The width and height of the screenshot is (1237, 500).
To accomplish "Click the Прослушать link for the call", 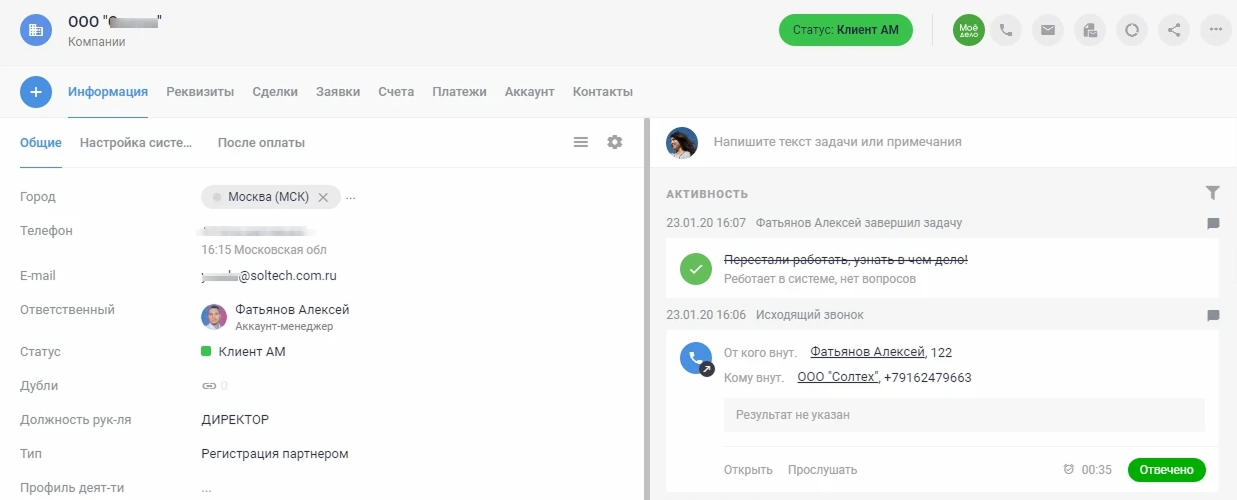I will point(822,470).
